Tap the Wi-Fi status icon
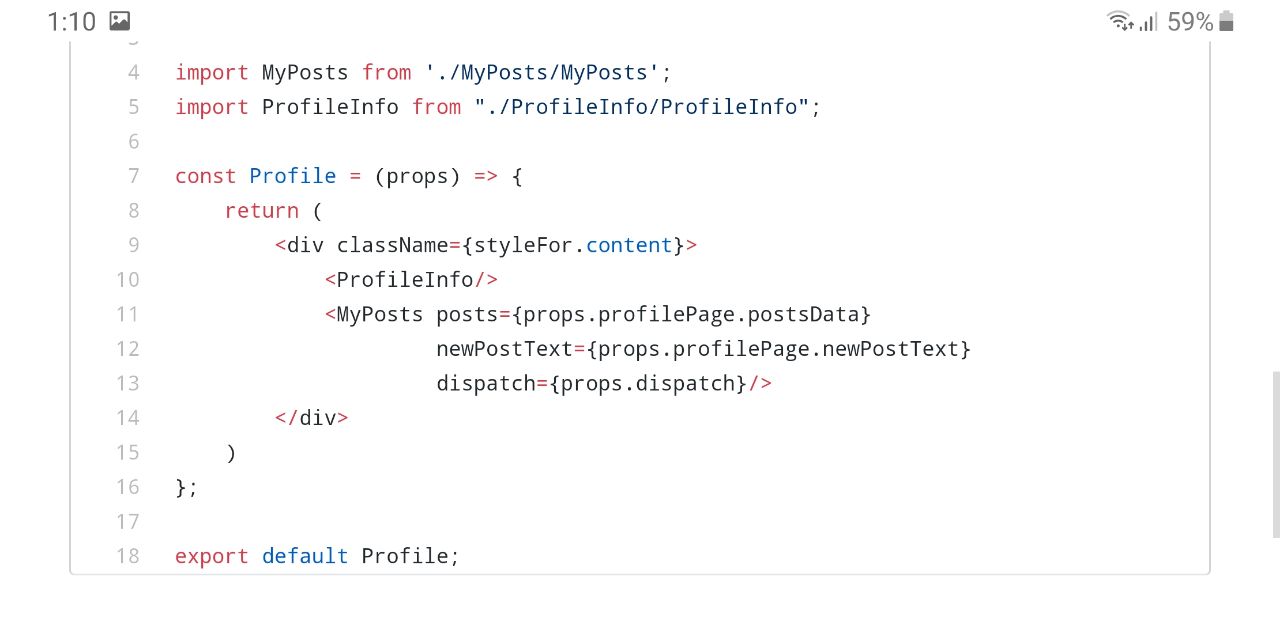Image resolution: width=1280 pixels, height=622 pixels. click(1119, 21)
